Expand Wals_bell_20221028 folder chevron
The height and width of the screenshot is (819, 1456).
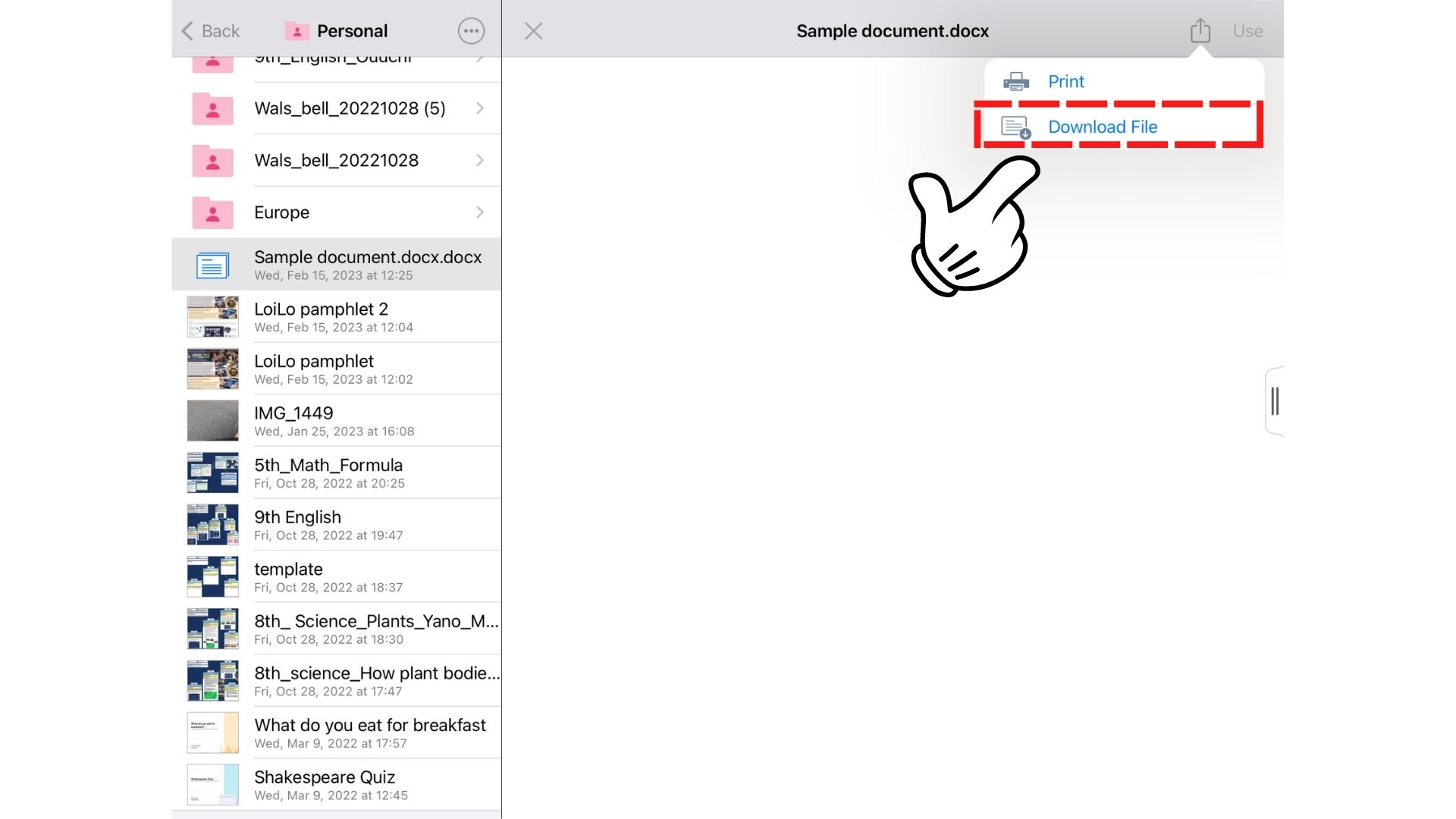click(480, 160)
